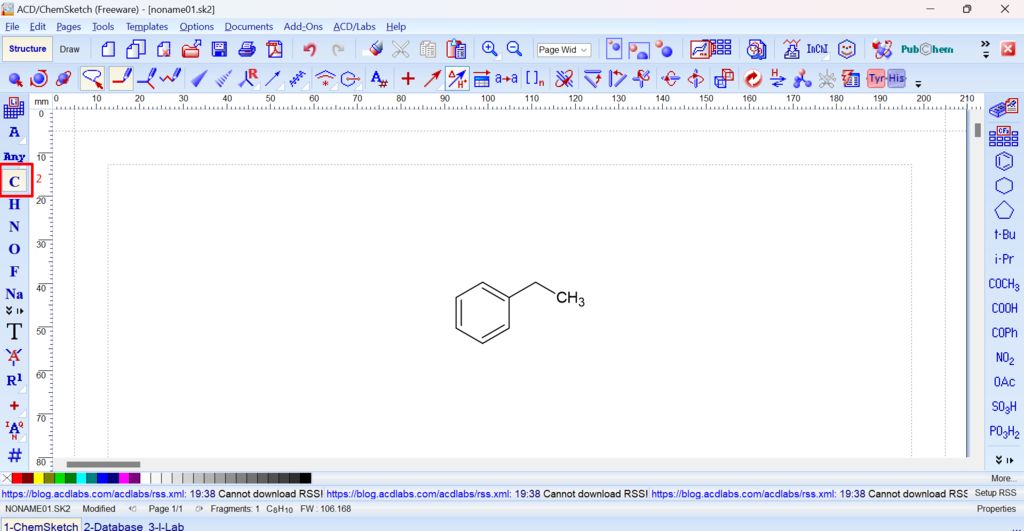The image size is (1024, 531).
Task: Save the document with floppy disk icon
Action: 219,49
